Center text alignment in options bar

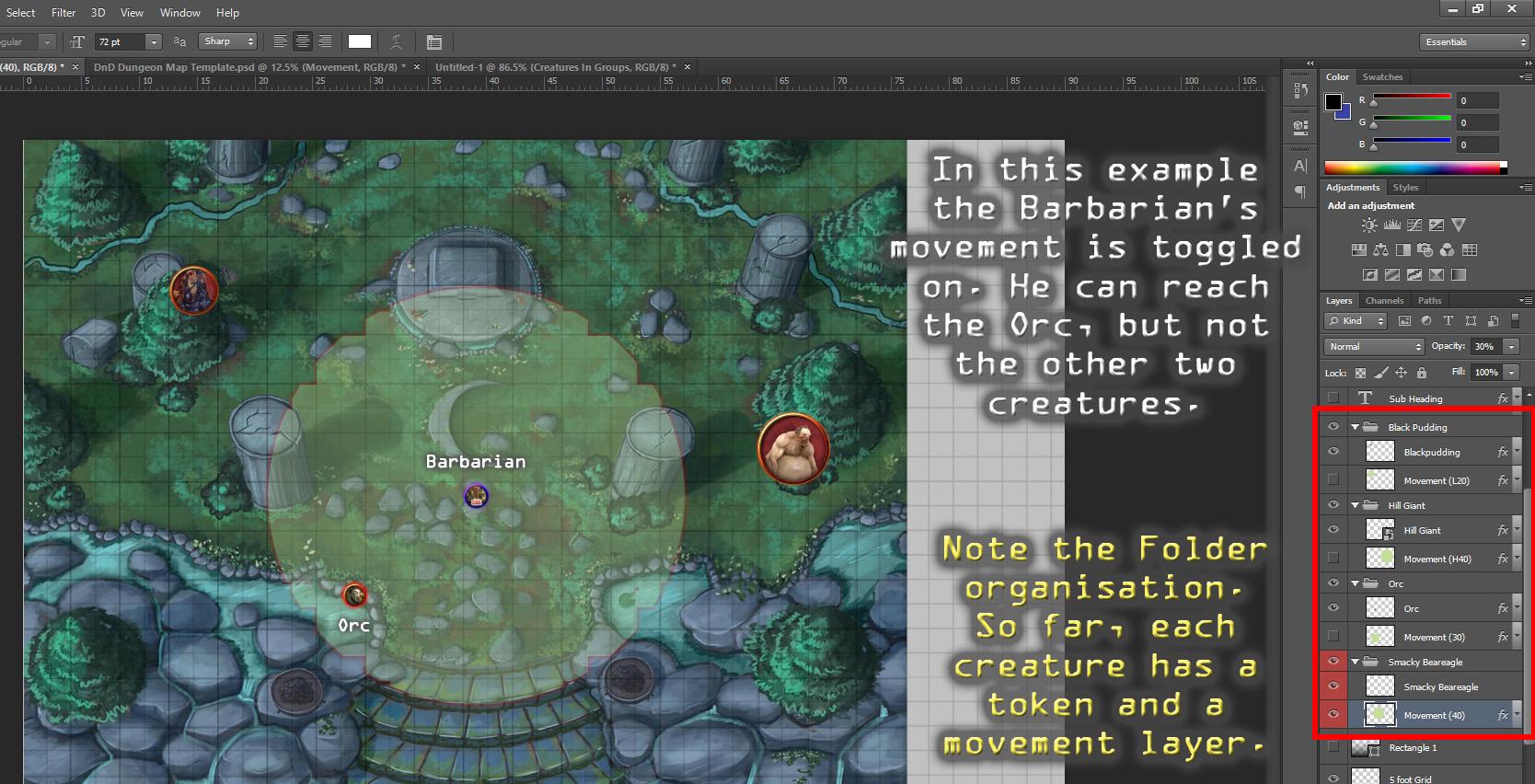coord(303,41)
